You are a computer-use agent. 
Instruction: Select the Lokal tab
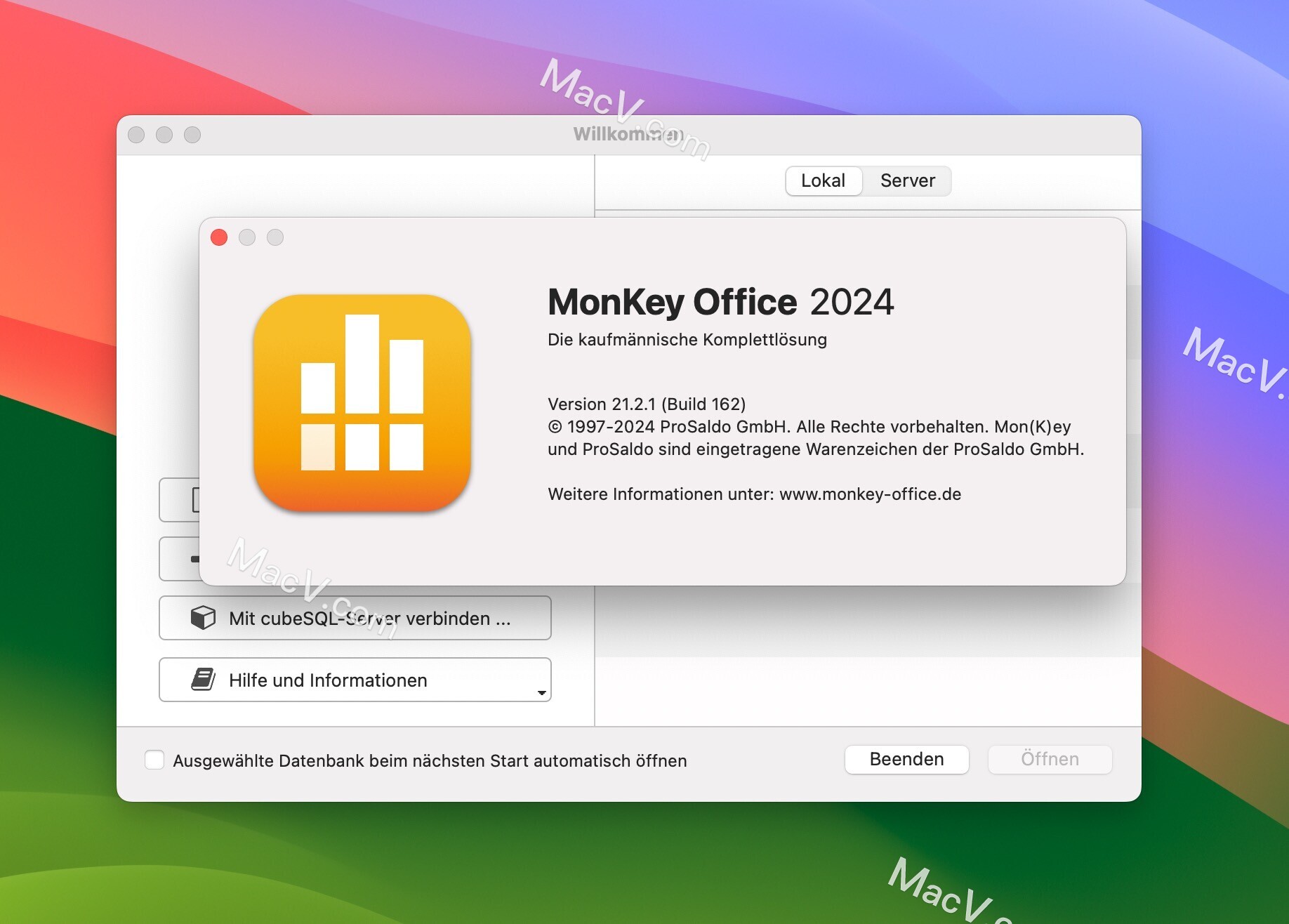coord(824,181)
